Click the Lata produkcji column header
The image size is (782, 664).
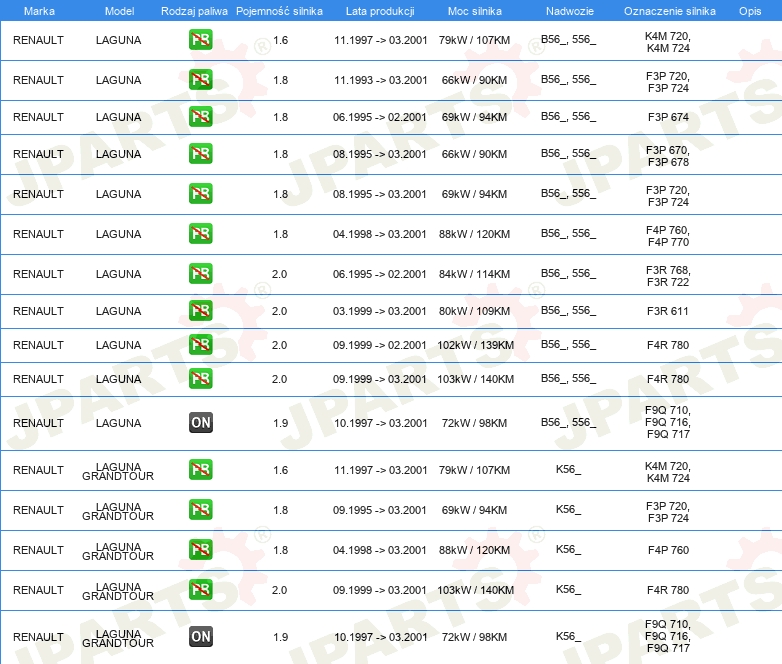(x=380, y=11)
